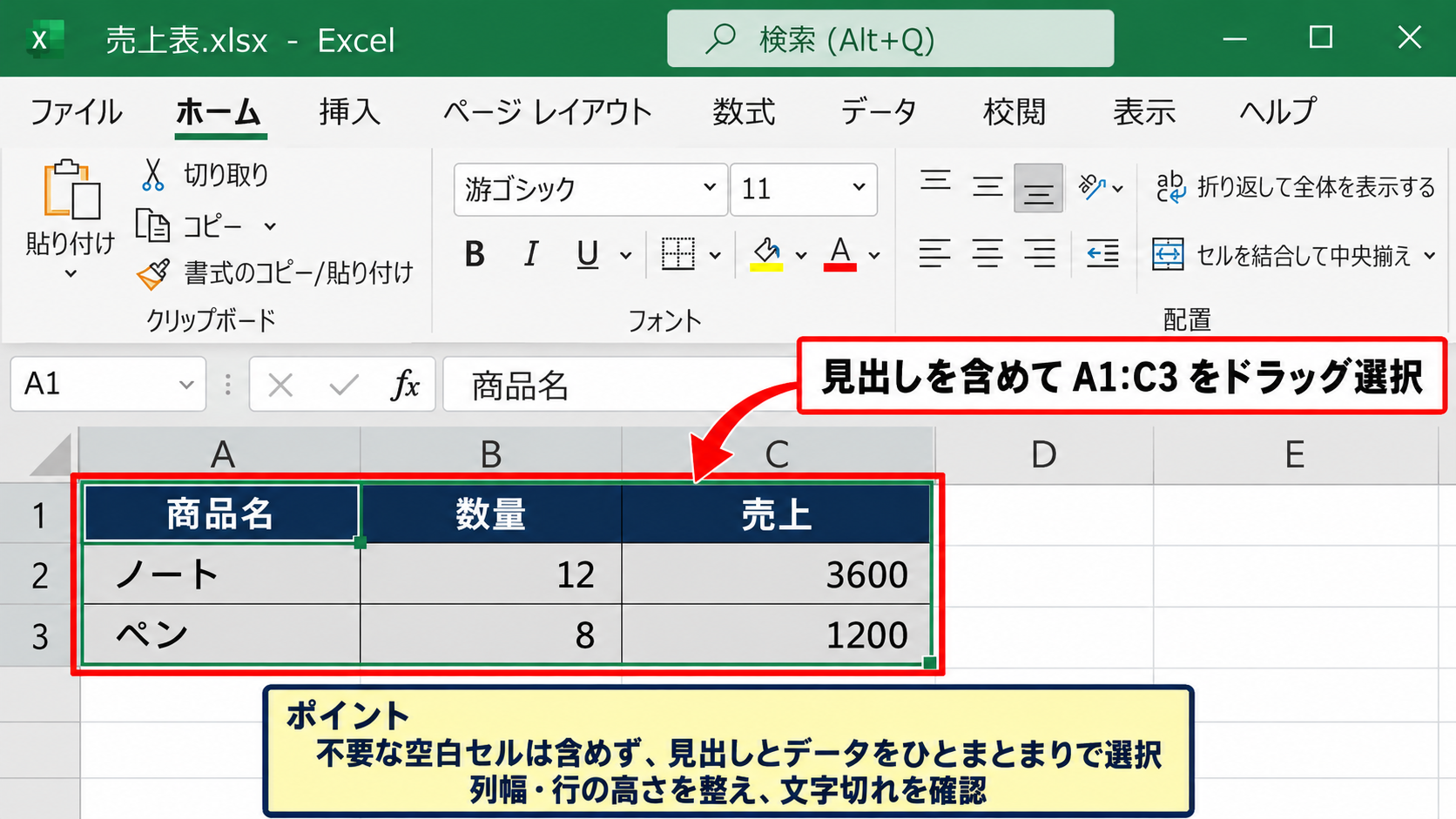
Task: Toggle align left button
Action: coord(934,253)
